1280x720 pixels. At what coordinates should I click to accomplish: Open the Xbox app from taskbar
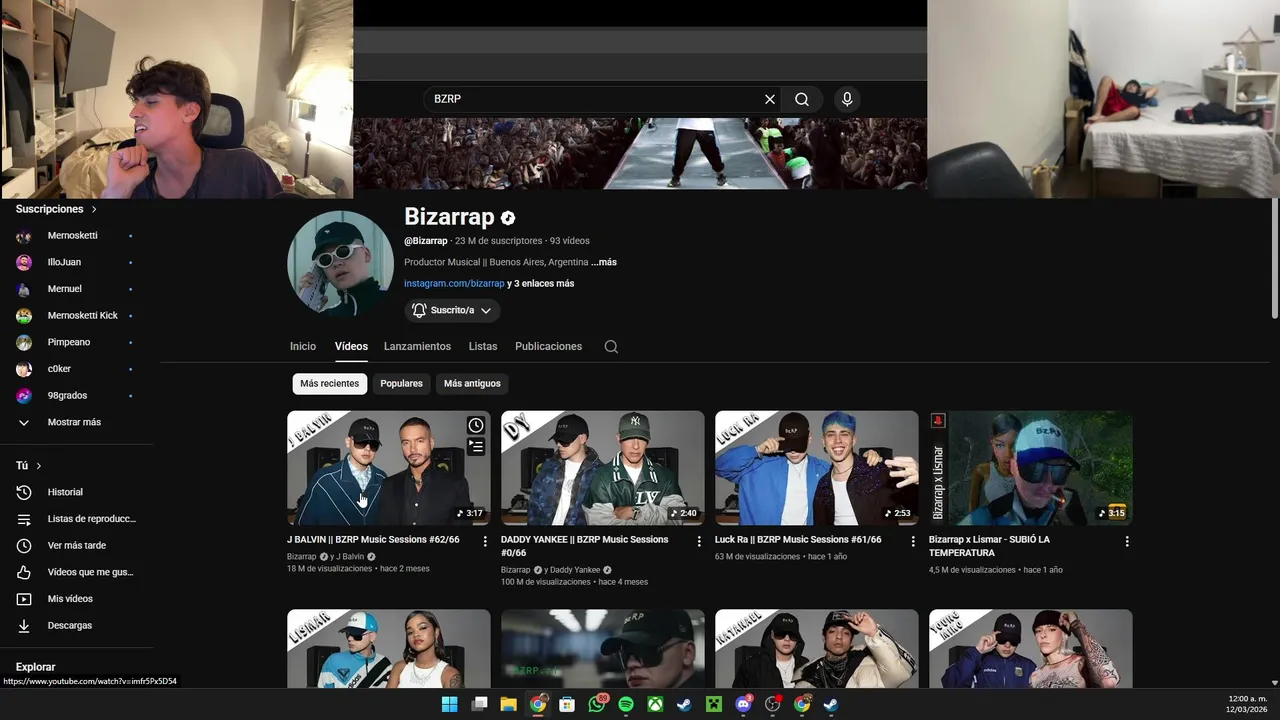(x=655, y=704)
